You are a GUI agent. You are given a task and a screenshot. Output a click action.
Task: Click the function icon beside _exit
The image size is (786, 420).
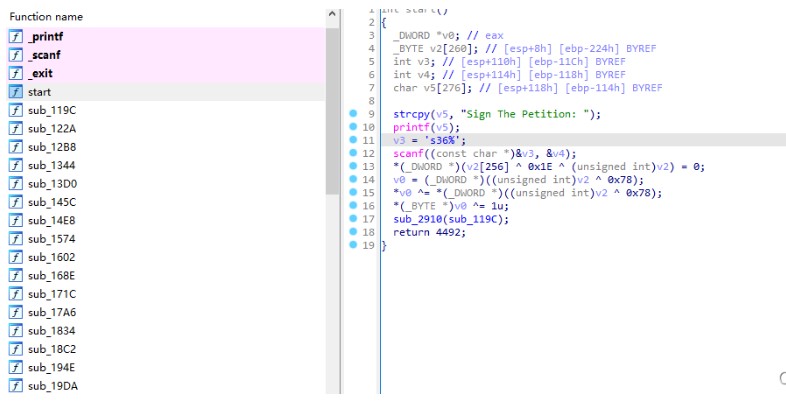click(x=16, y=73)
